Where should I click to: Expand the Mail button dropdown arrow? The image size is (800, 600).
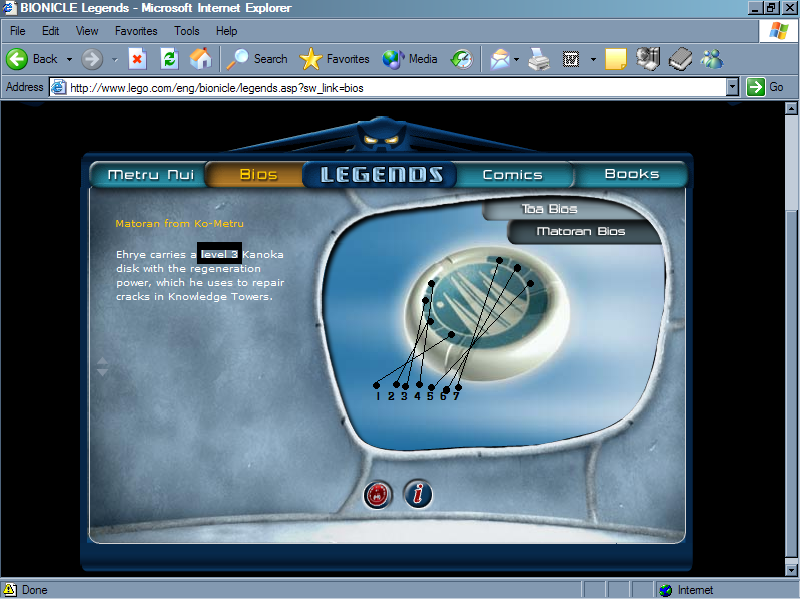(516, 60)
